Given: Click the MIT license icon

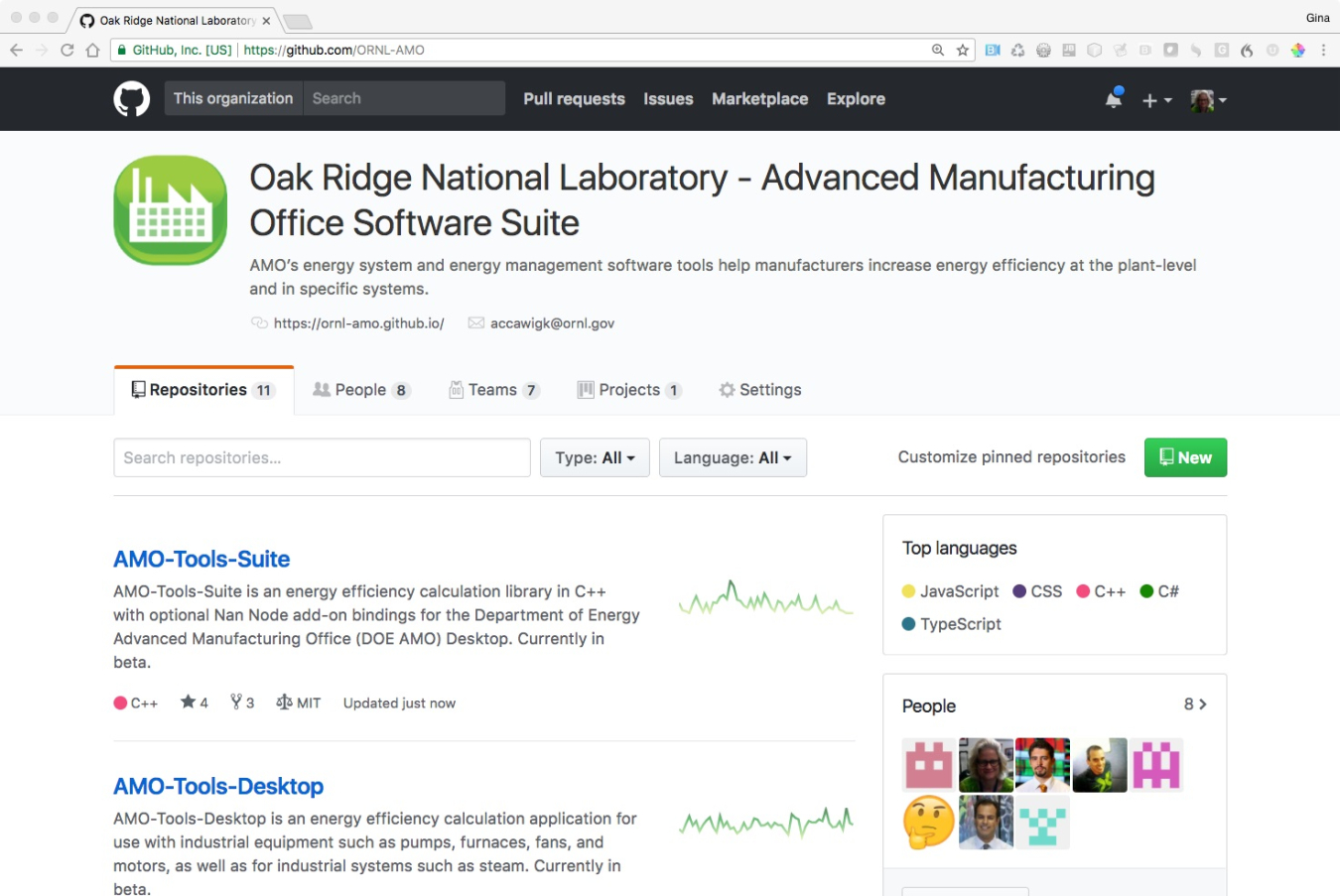Looking at the screenshot, I should click(x=284, y=703).
